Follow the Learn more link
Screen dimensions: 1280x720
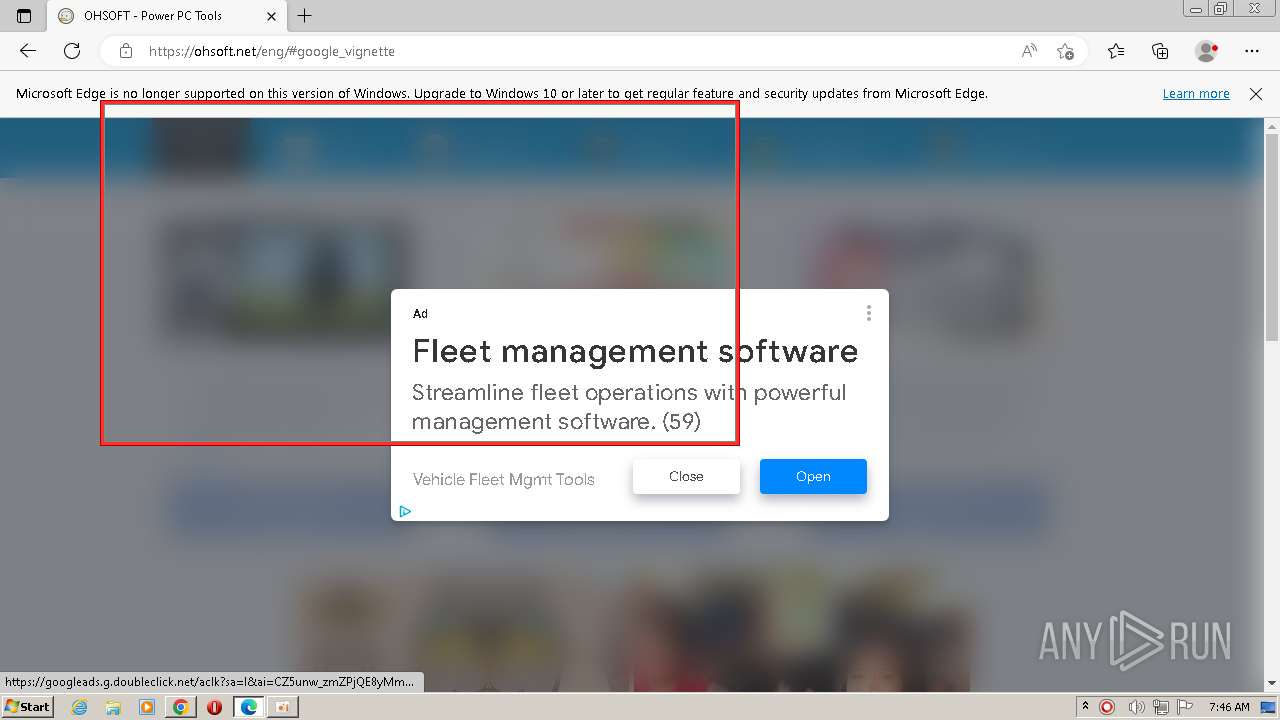coord(1196,93)
